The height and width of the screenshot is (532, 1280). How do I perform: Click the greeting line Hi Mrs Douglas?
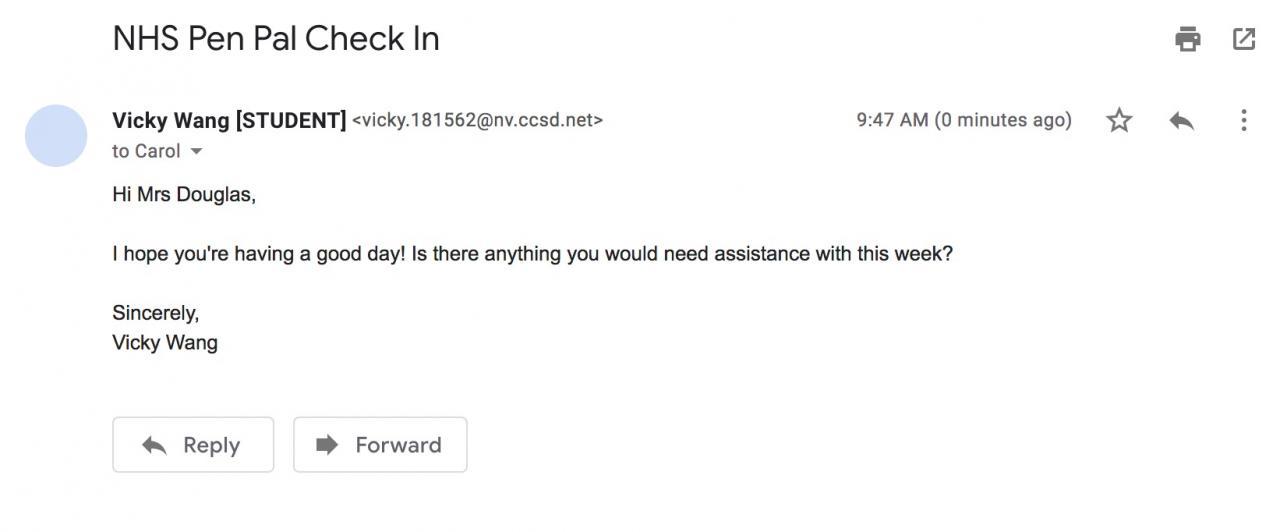pyautogui.click(x=184, y=195)
